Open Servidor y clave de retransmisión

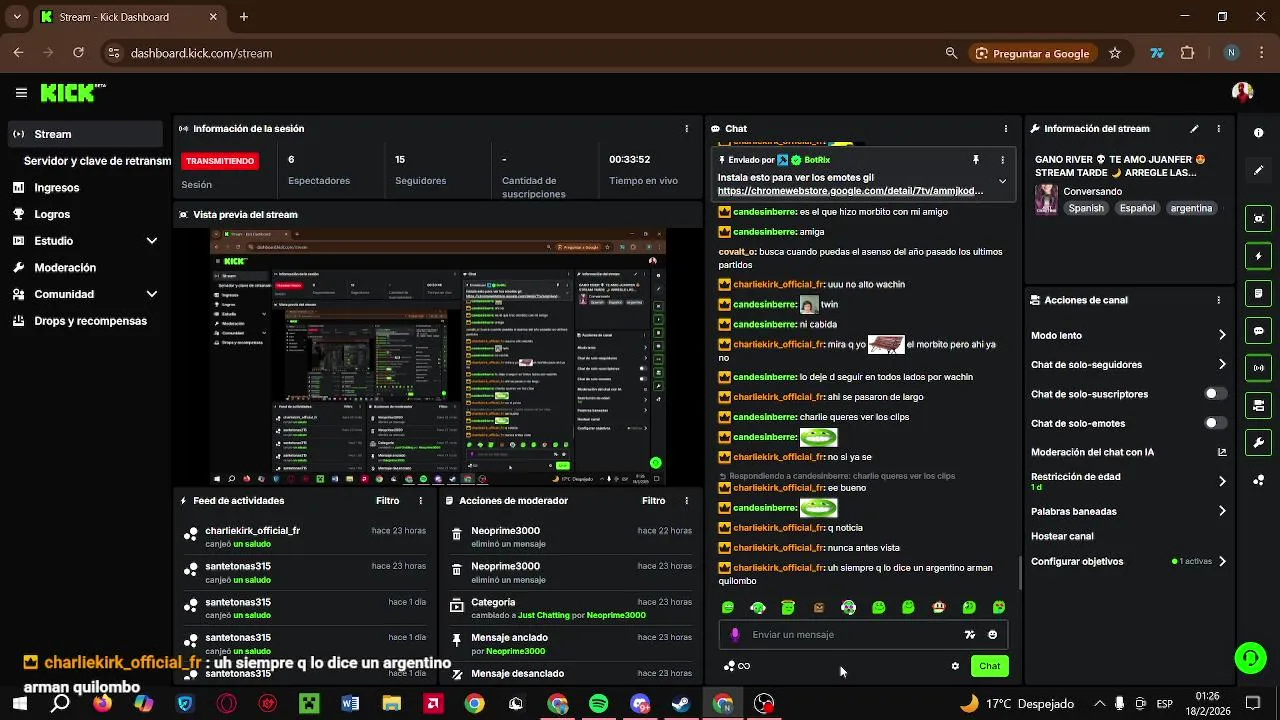[x=97, y=161]
